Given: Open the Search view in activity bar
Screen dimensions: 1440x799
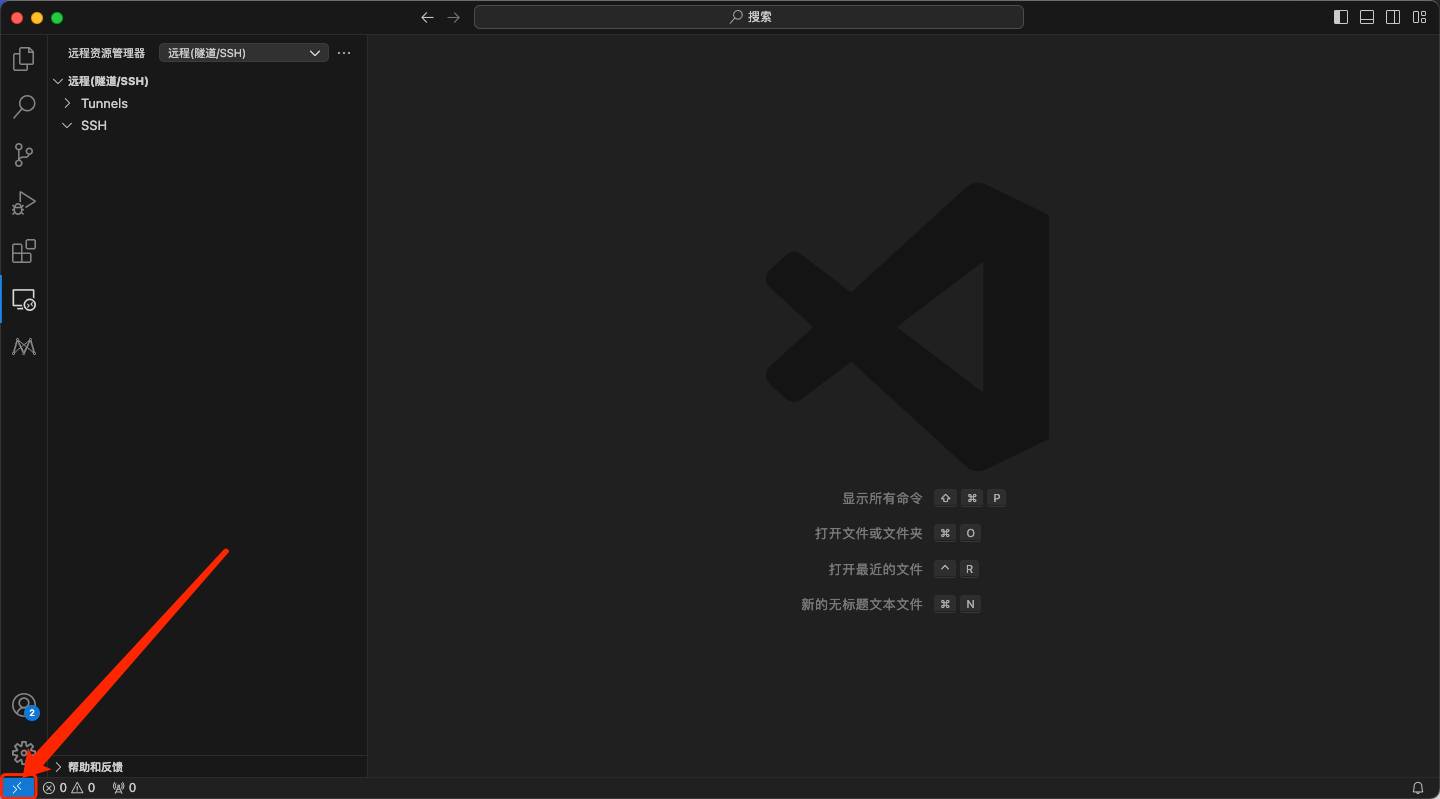Looking at the screenshot, I should (24, 107).
